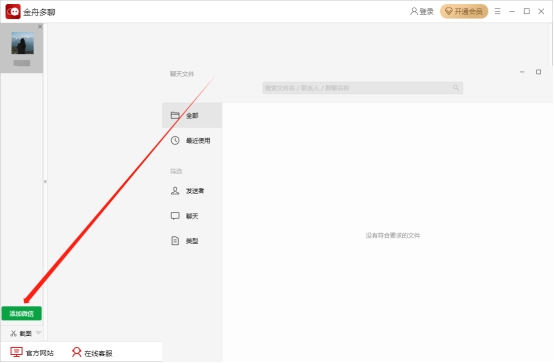Screen dimensions: 554x363
Task: Click the 截图 screenshot label
Action: [25, 333]
